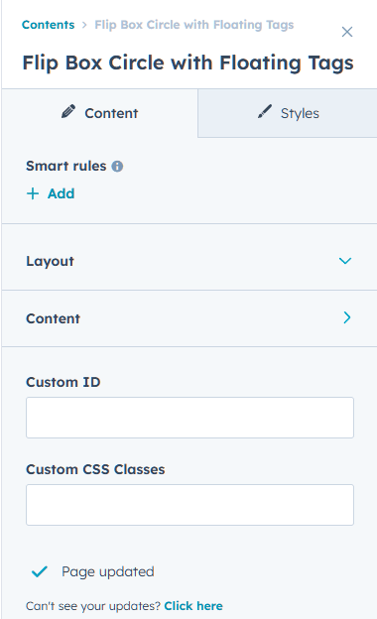This screenshot has width=377, height=619.
Task: Click the plus icon next to Add
Action: [33, 193]
